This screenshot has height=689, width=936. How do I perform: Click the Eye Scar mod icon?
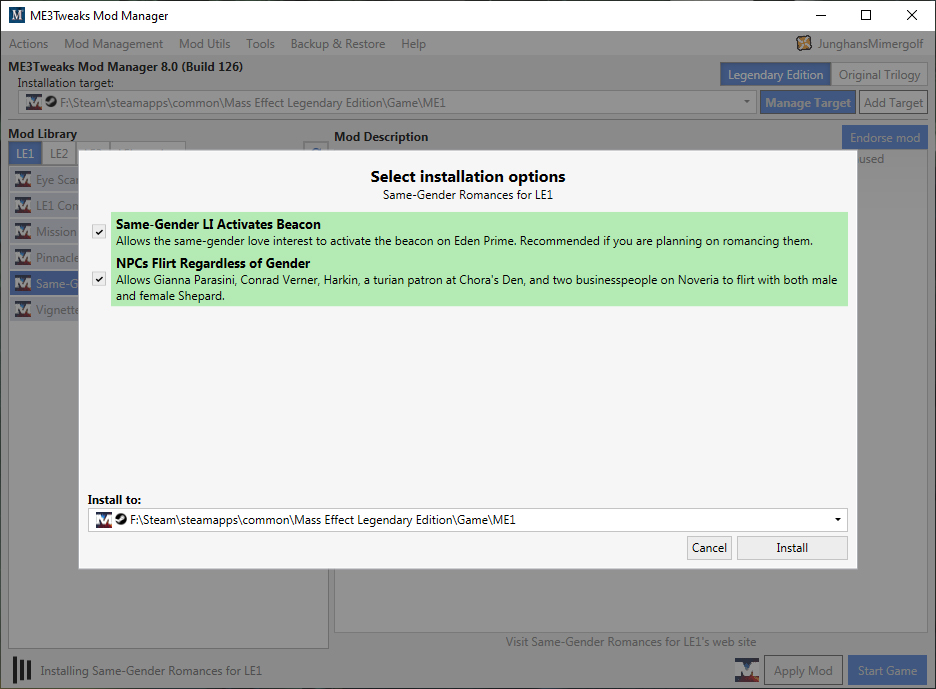point(23,179)
